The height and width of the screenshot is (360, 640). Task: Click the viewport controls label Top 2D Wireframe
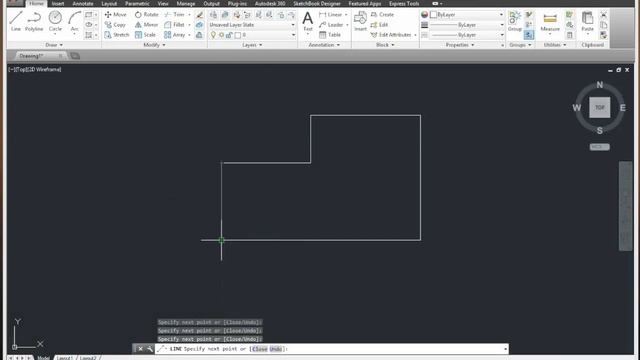[x=35, y=70]
